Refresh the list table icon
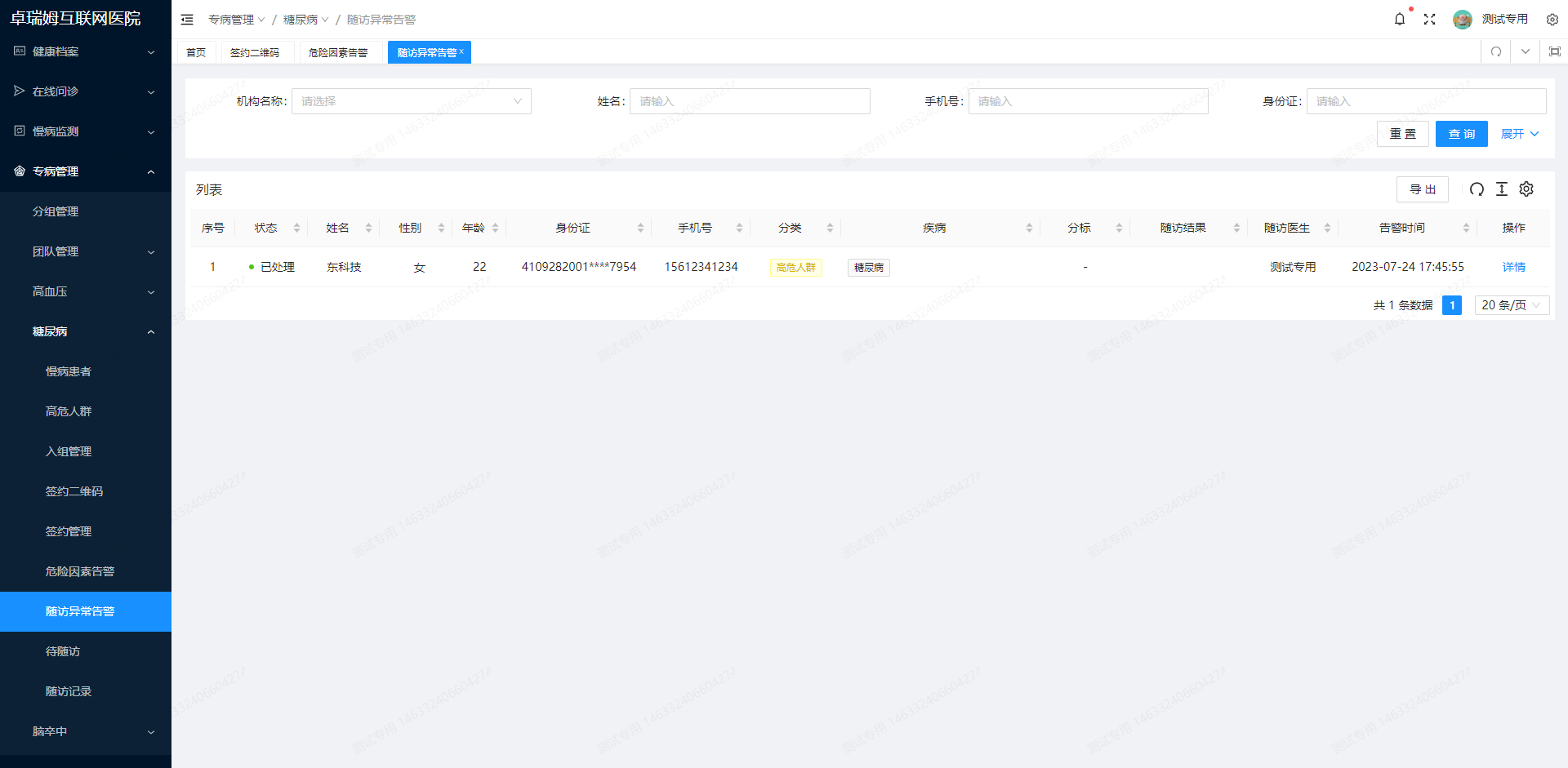Screen dimensions: 1568x768 pyautogui.click(x=1477, y=189)
